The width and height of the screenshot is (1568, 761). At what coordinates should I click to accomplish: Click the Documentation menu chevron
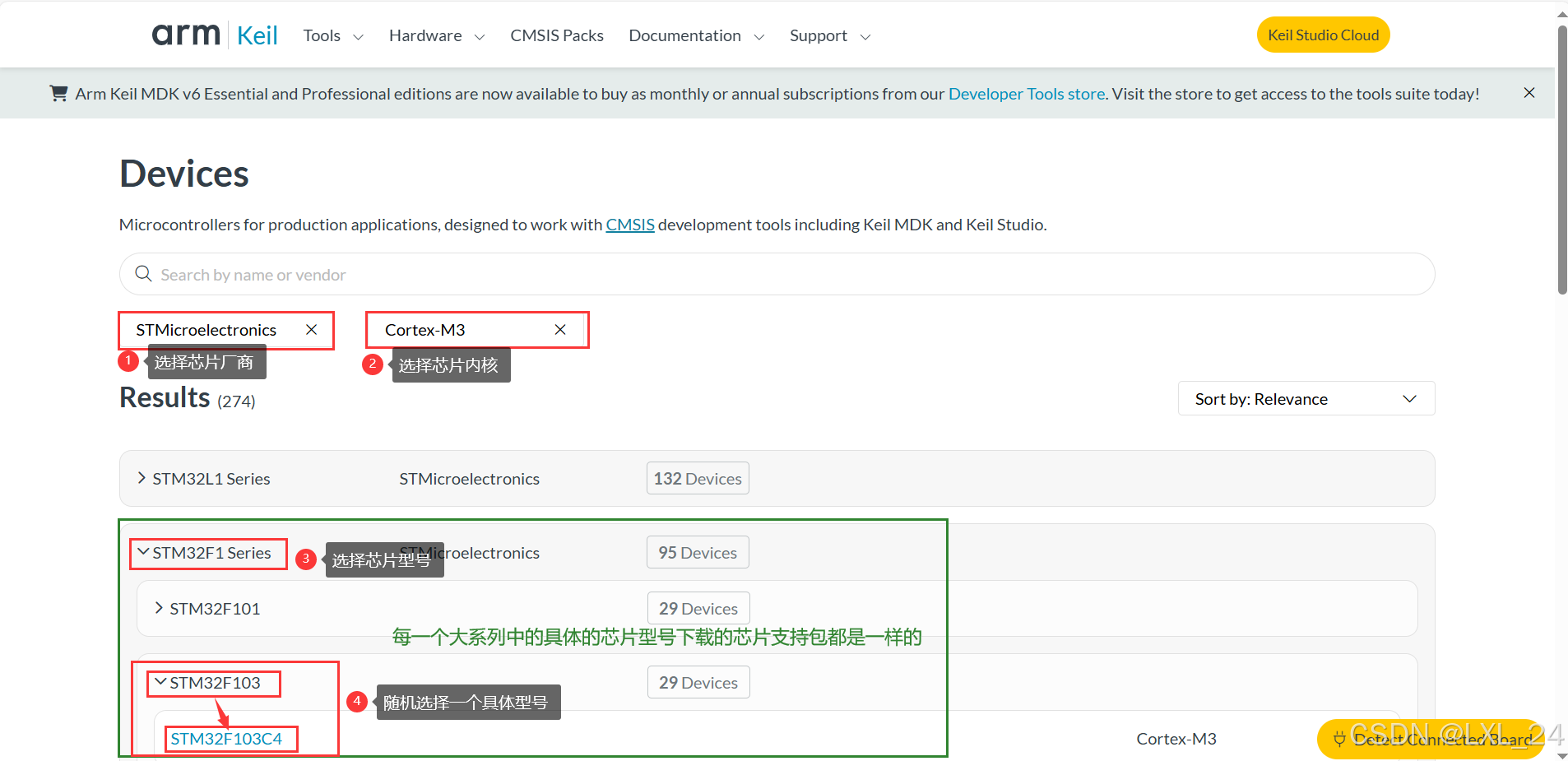tap(759, 37)
